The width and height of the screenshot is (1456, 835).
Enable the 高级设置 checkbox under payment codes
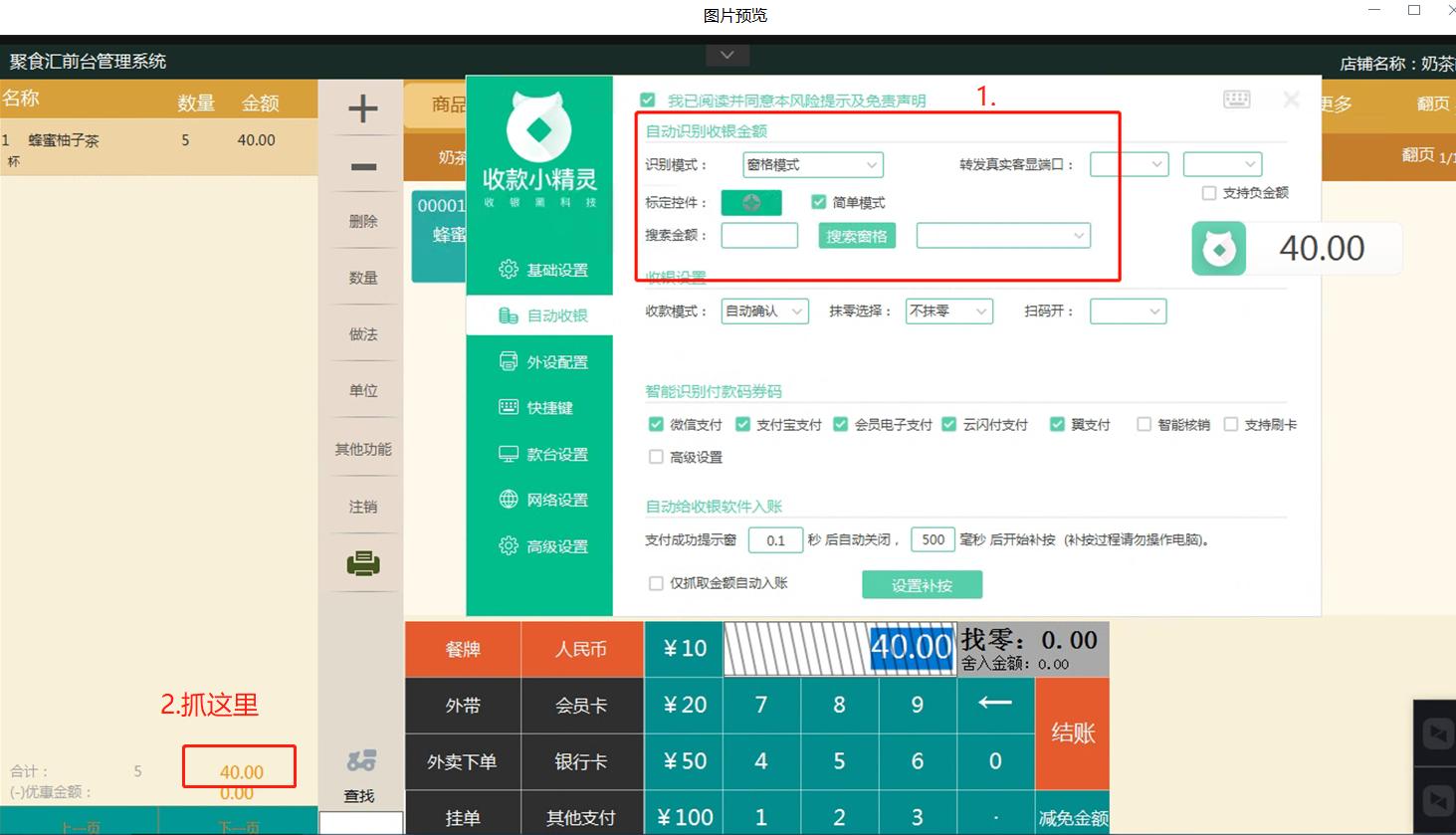656,457
